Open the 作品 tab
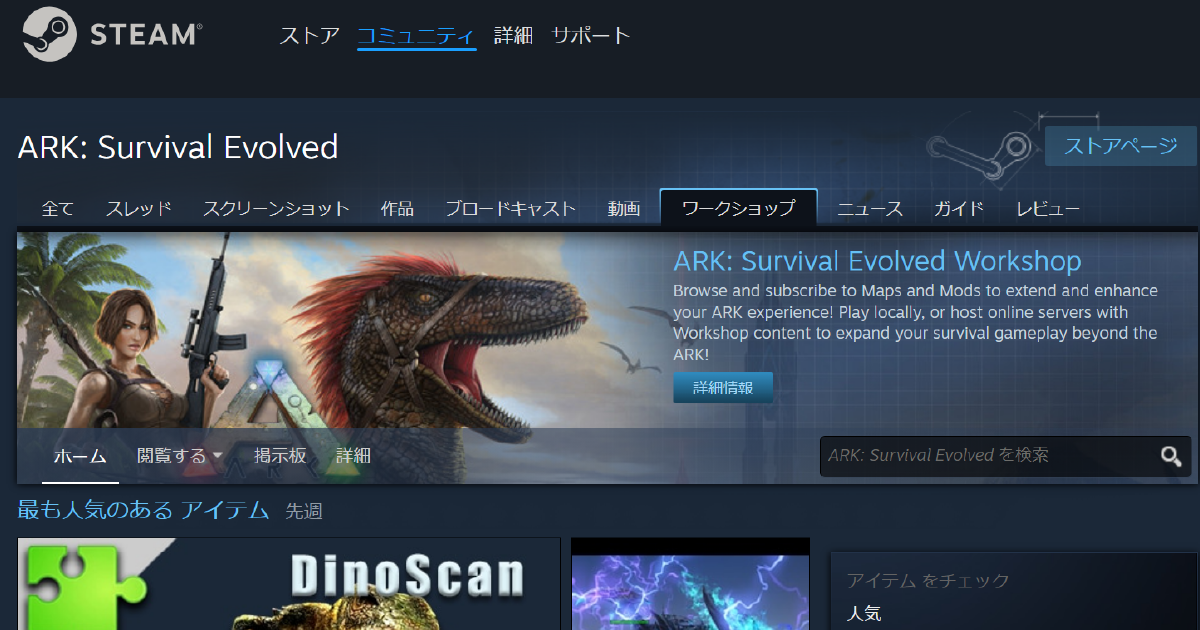 (397, 209)
